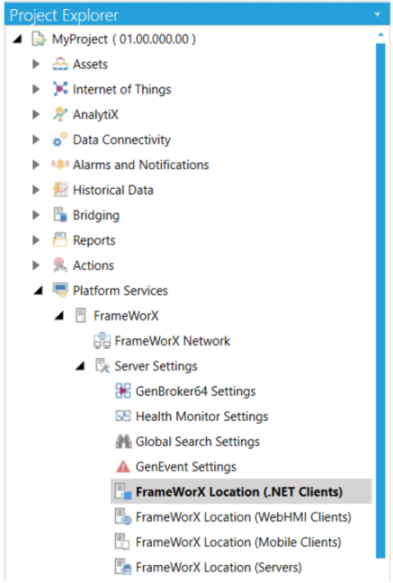Expand the Bridging node

pyautogui.click(x=36, y=215)
